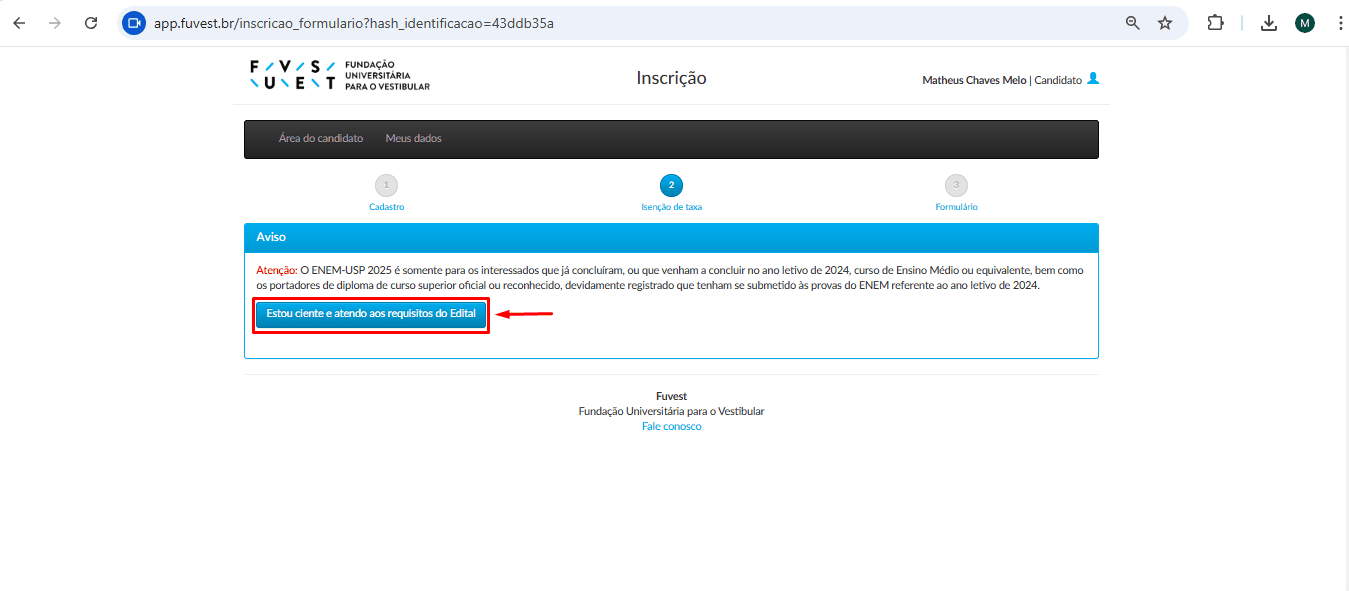The width and height of the screenshot is (1349, 591).
Task: Open the browser extensions puzzle icon
Action: point(1216,23)
